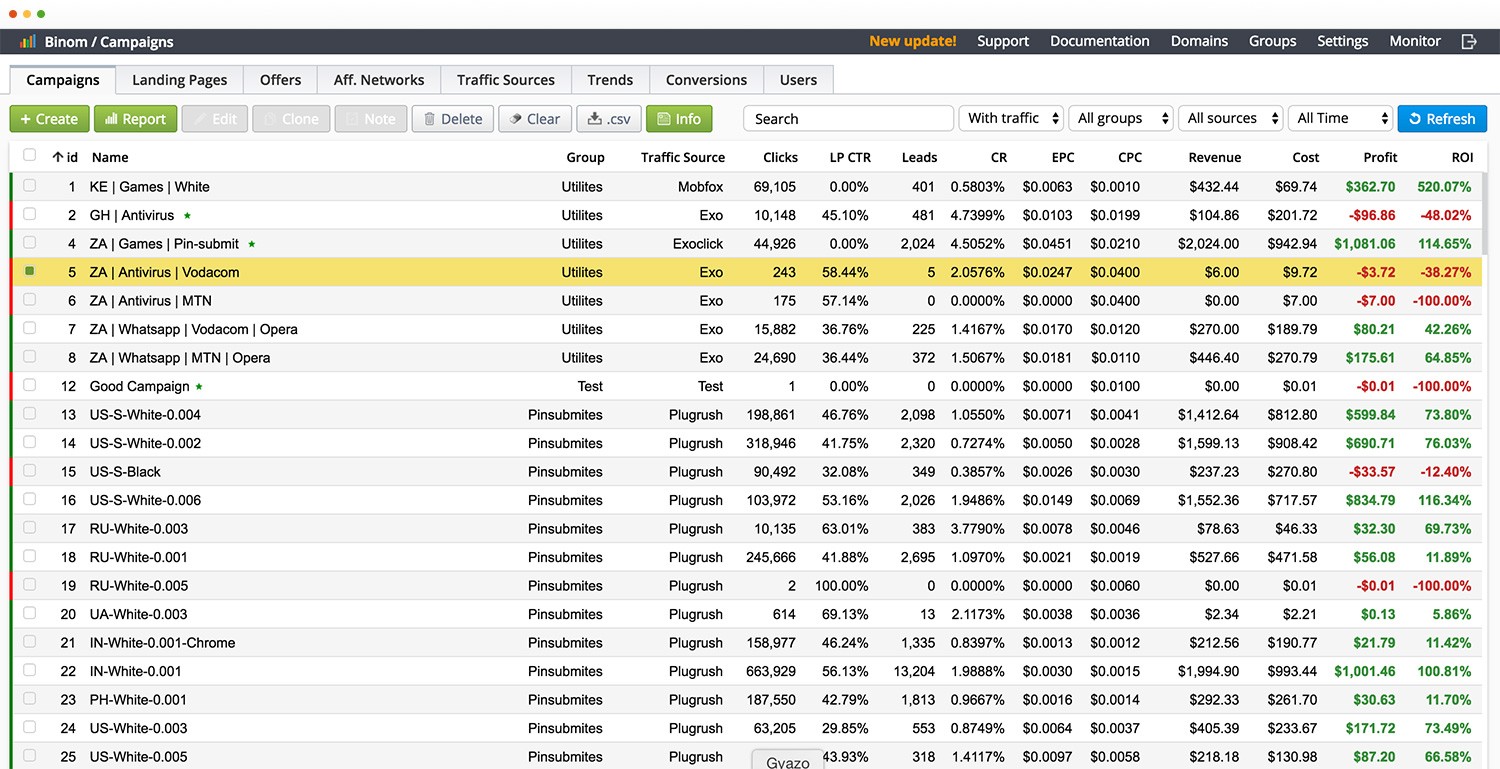
Task: Open the Report button
Action: tap(136, 119)
